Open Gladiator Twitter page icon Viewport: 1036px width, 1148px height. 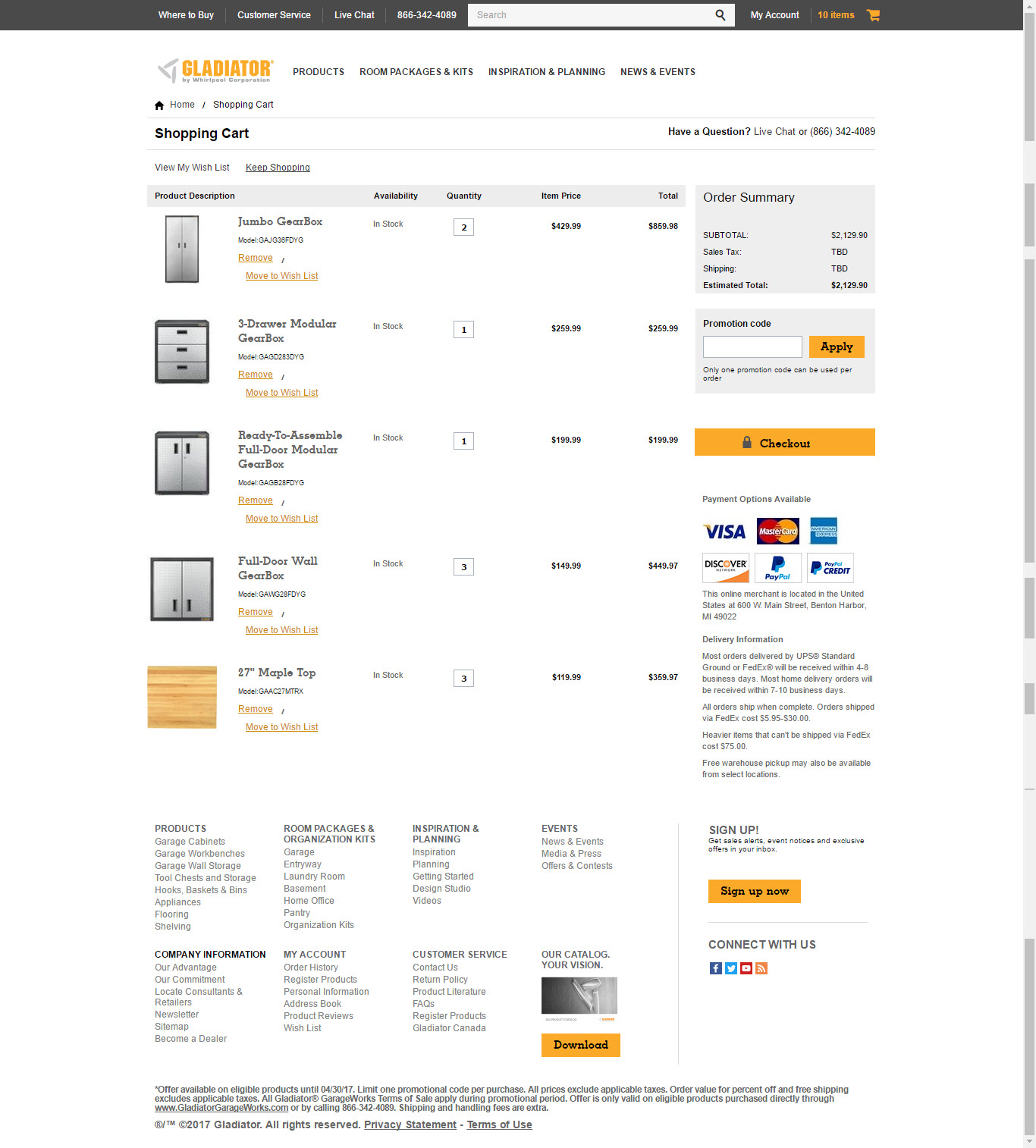[x=731, y=968]
